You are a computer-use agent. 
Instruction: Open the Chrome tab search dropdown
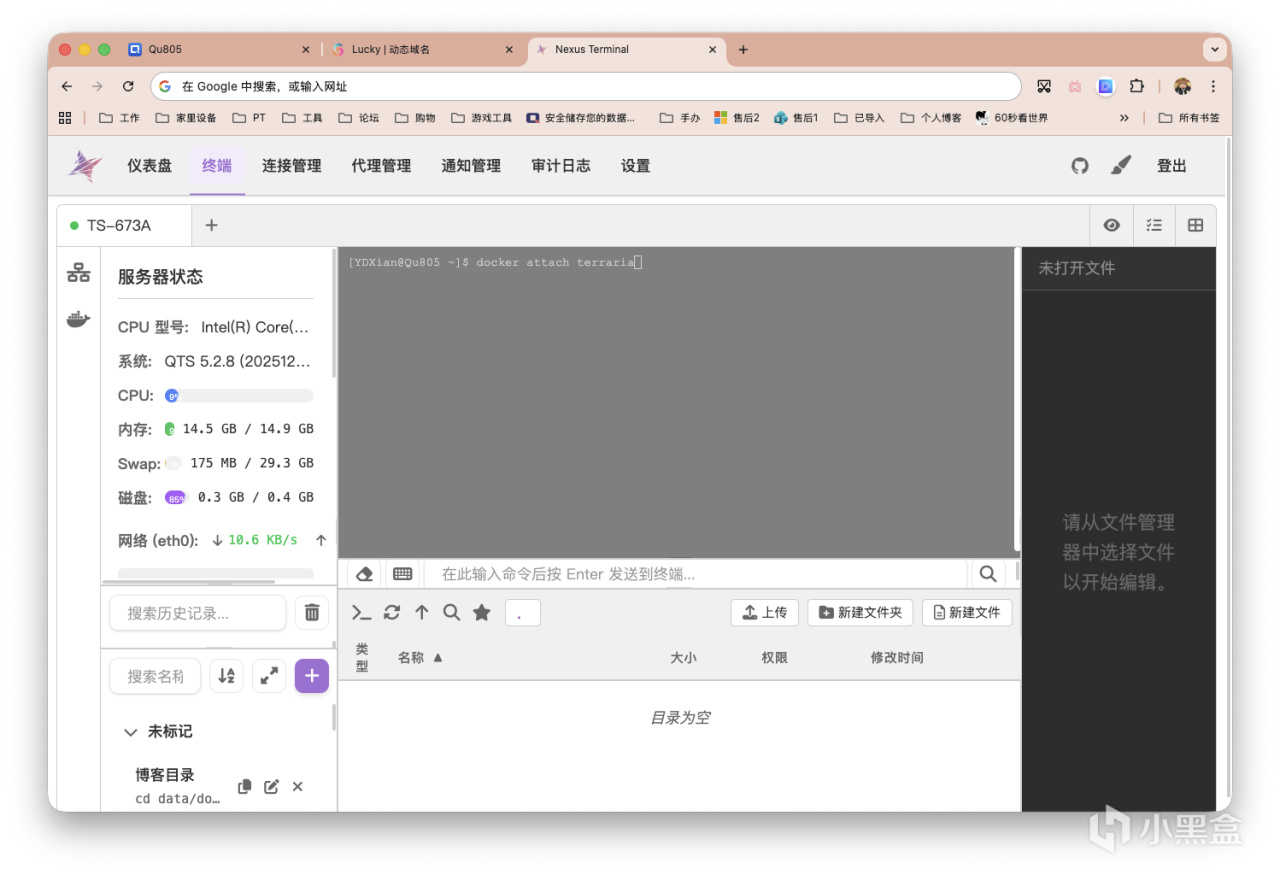click(1216, 49)
